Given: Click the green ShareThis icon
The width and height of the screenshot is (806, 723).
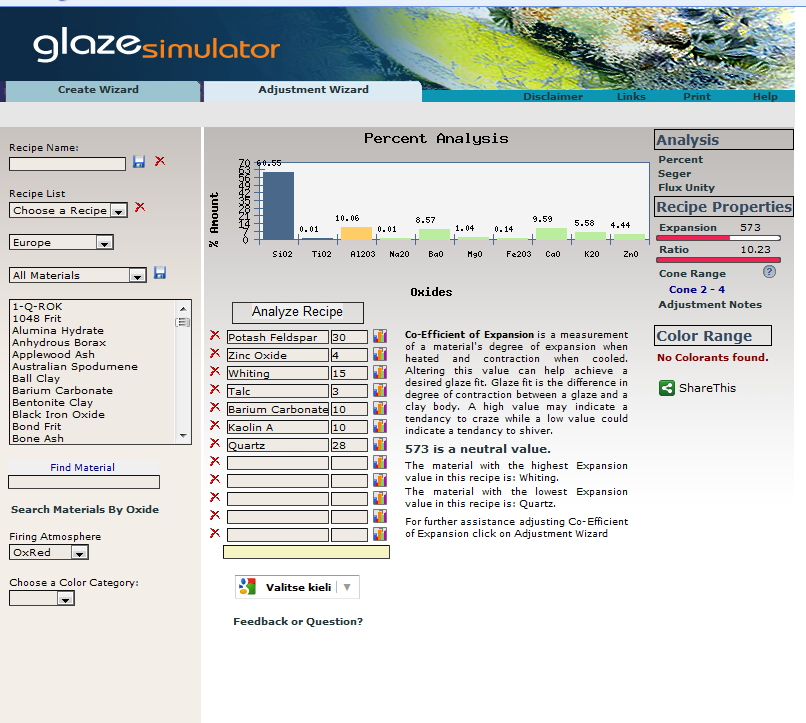Looking at the screenshot, I should point(667,388).
